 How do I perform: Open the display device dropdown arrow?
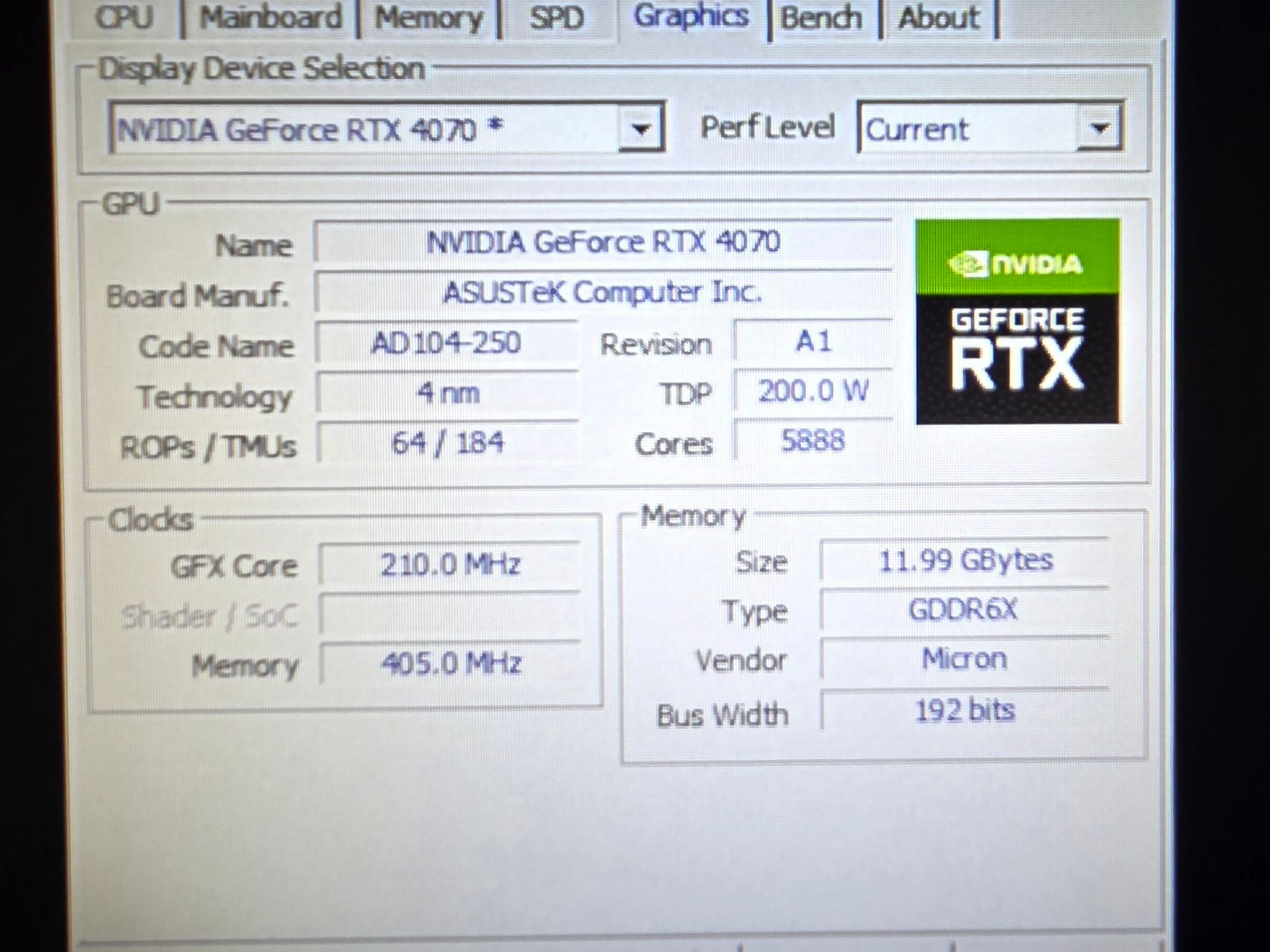(x=640, y=129)
